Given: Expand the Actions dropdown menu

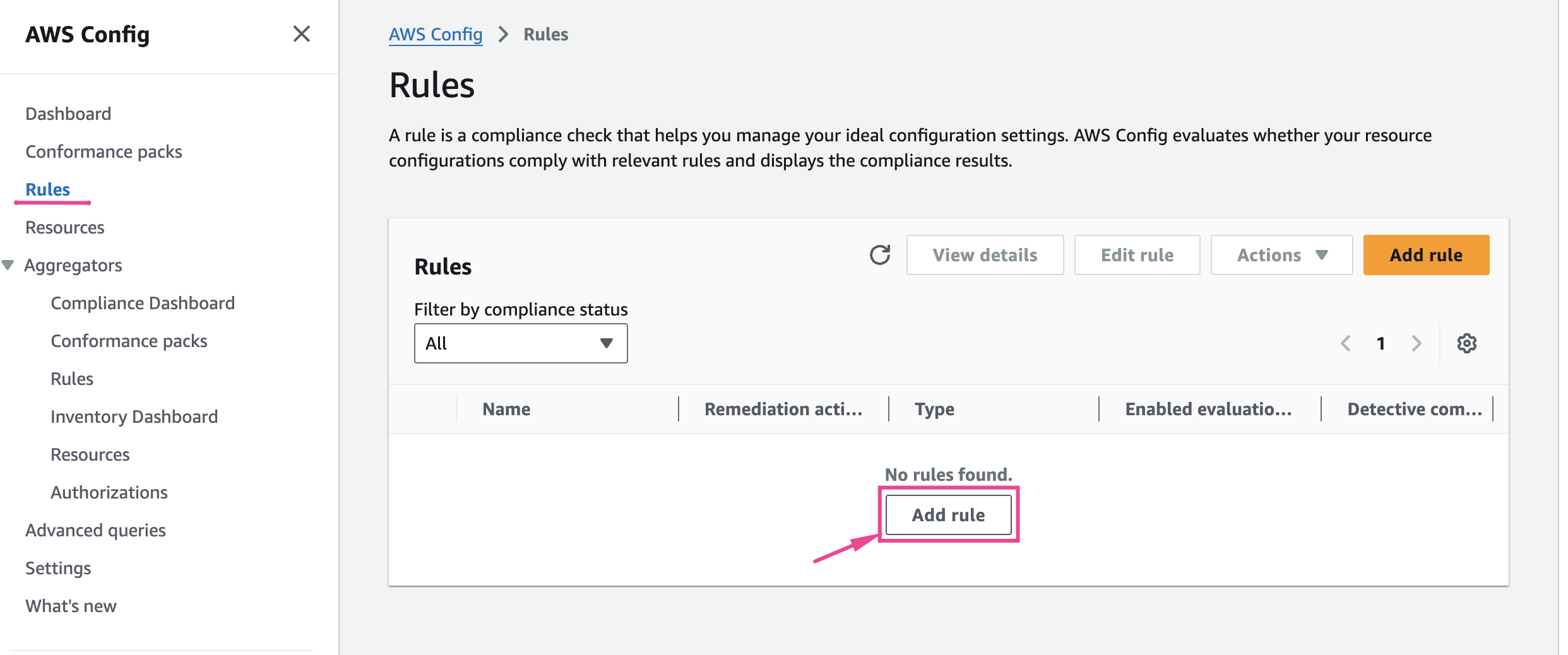Looking at the screenshot, I should (1281, 255).
